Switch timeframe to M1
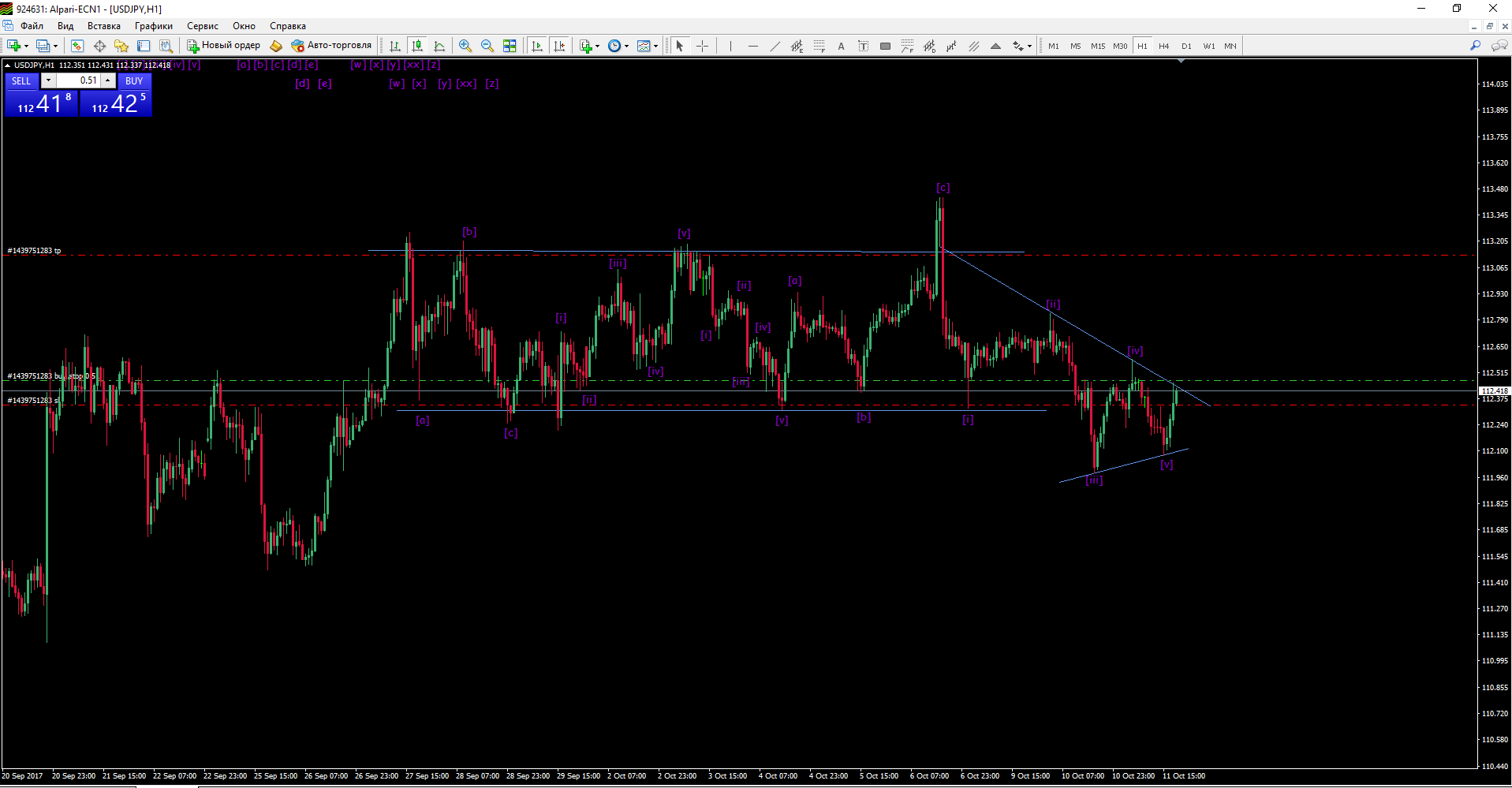This screenshot has width=1512, height=788. pyautogui.click(x=1054, y=46)
